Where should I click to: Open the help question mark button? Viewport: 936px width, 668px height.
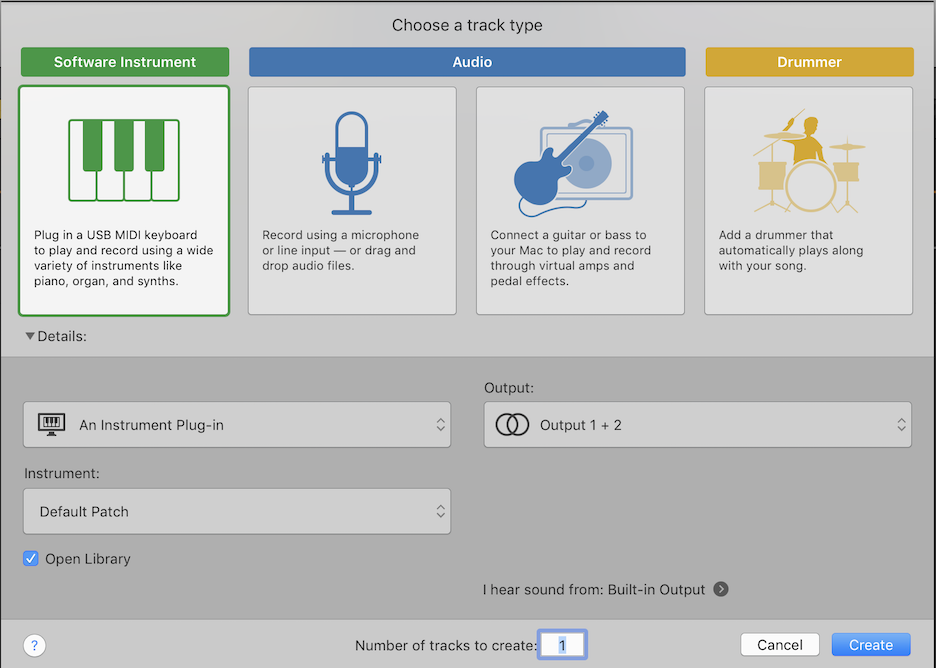(x=35, y=645)
